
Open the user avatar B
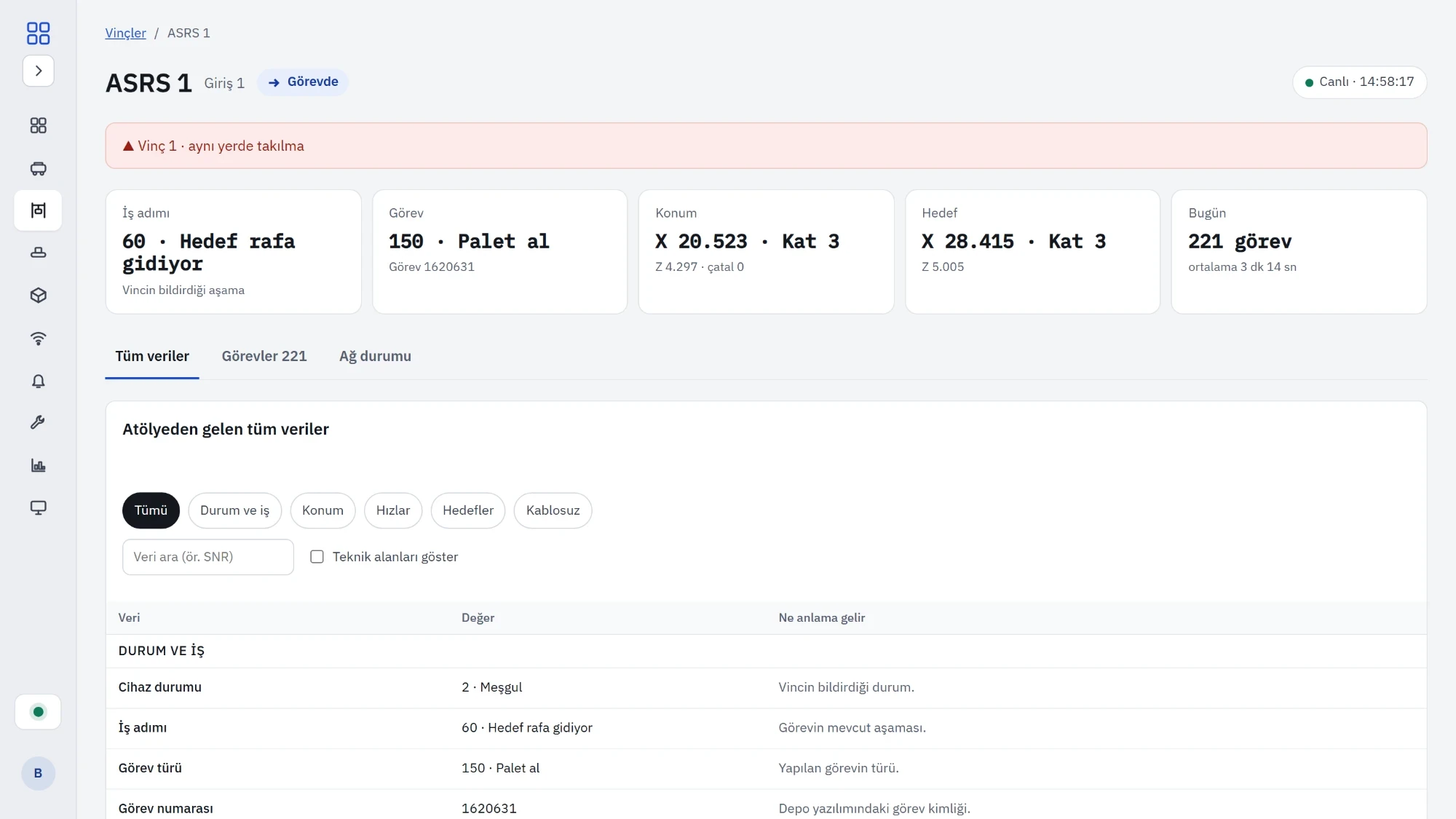[39, 773]
